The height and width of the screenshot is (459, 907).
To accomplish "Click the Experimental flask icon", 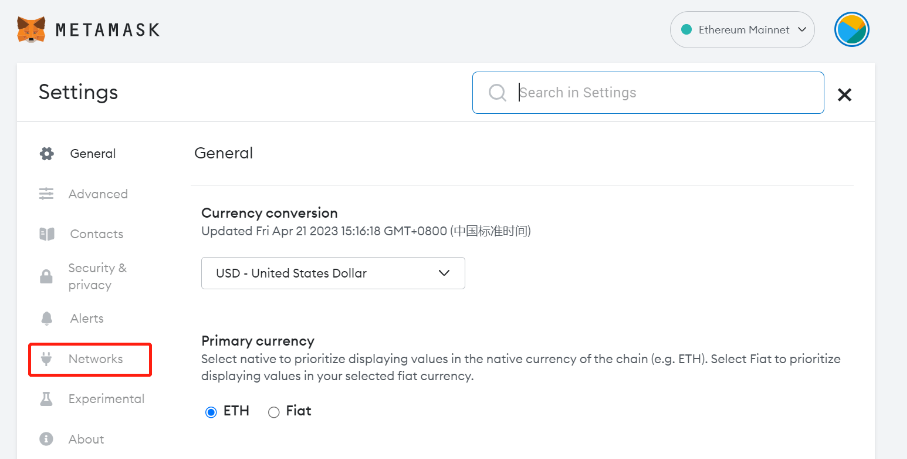I will [x=46, y=399].
